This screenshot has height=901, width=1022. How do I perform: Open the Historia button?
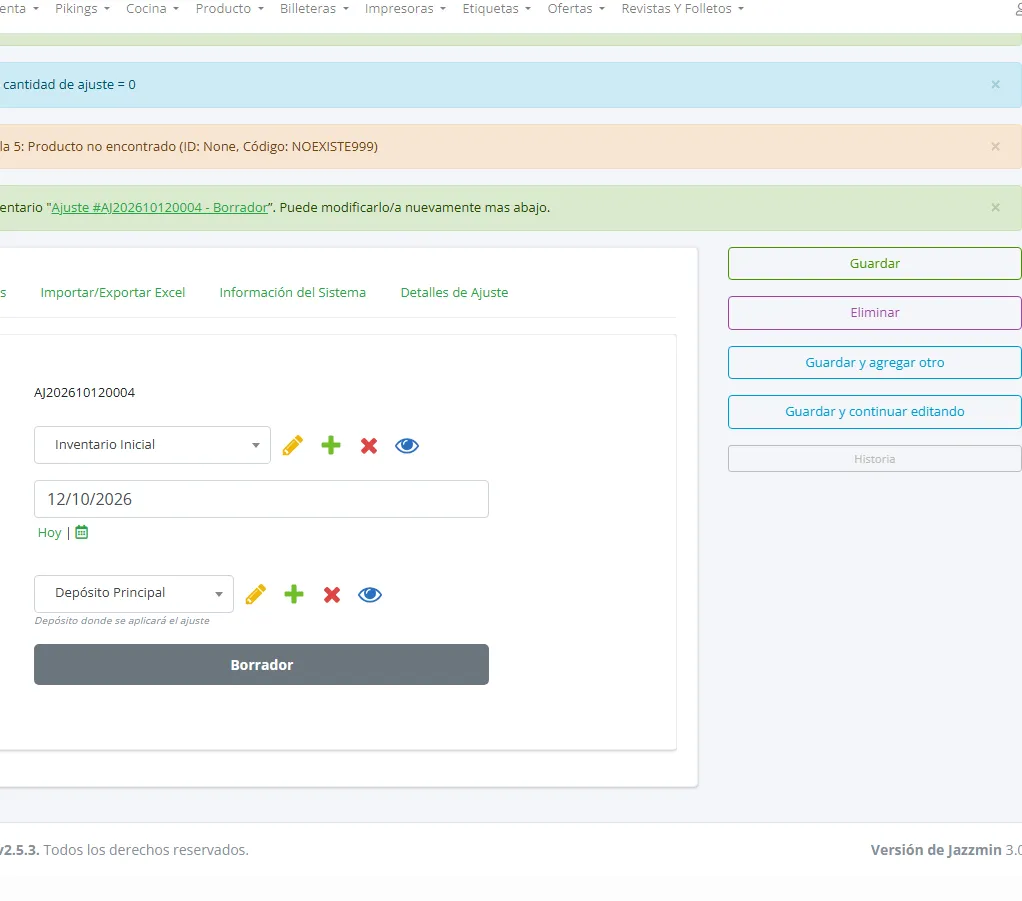[x=874, y=459]
